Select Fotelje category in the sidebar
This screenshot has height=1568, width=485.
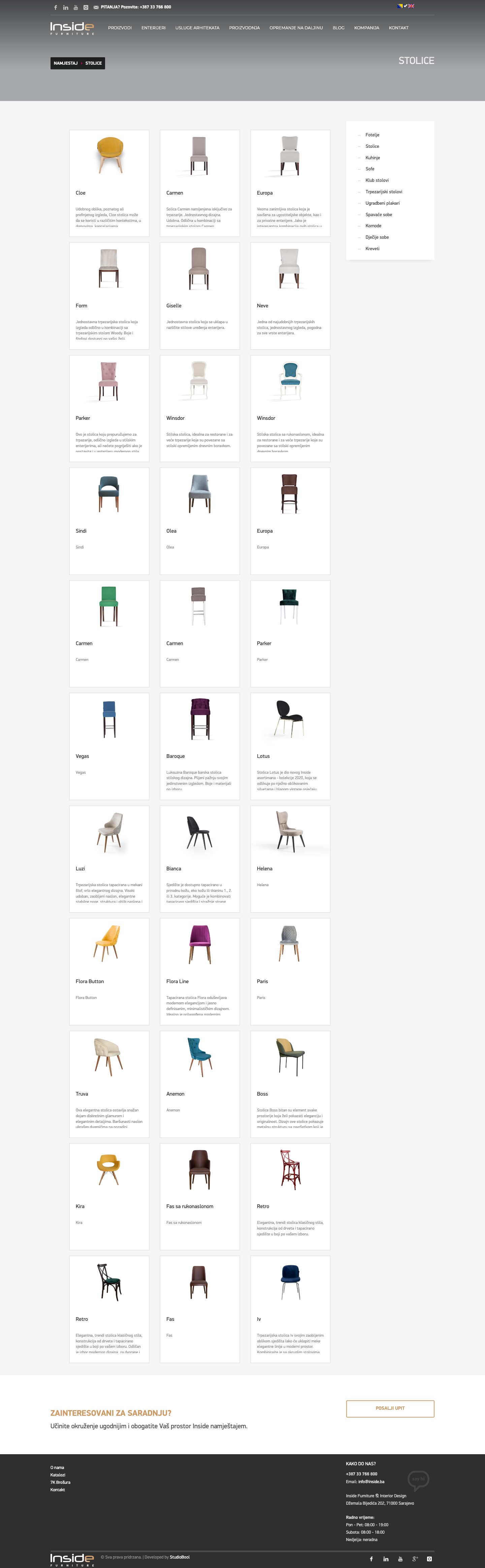[x=373, y=135]
